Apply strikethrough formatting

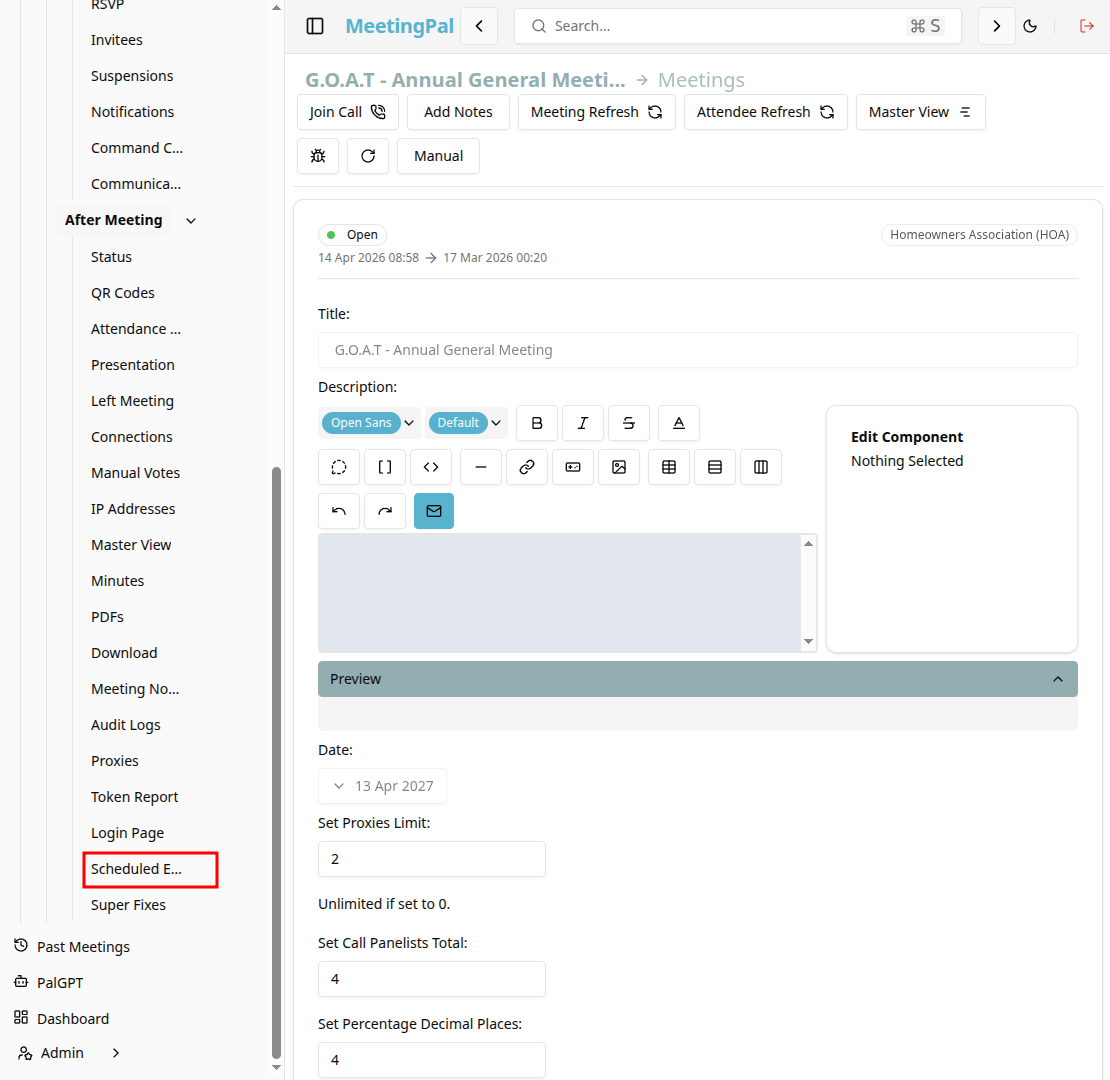coord(629,423)
